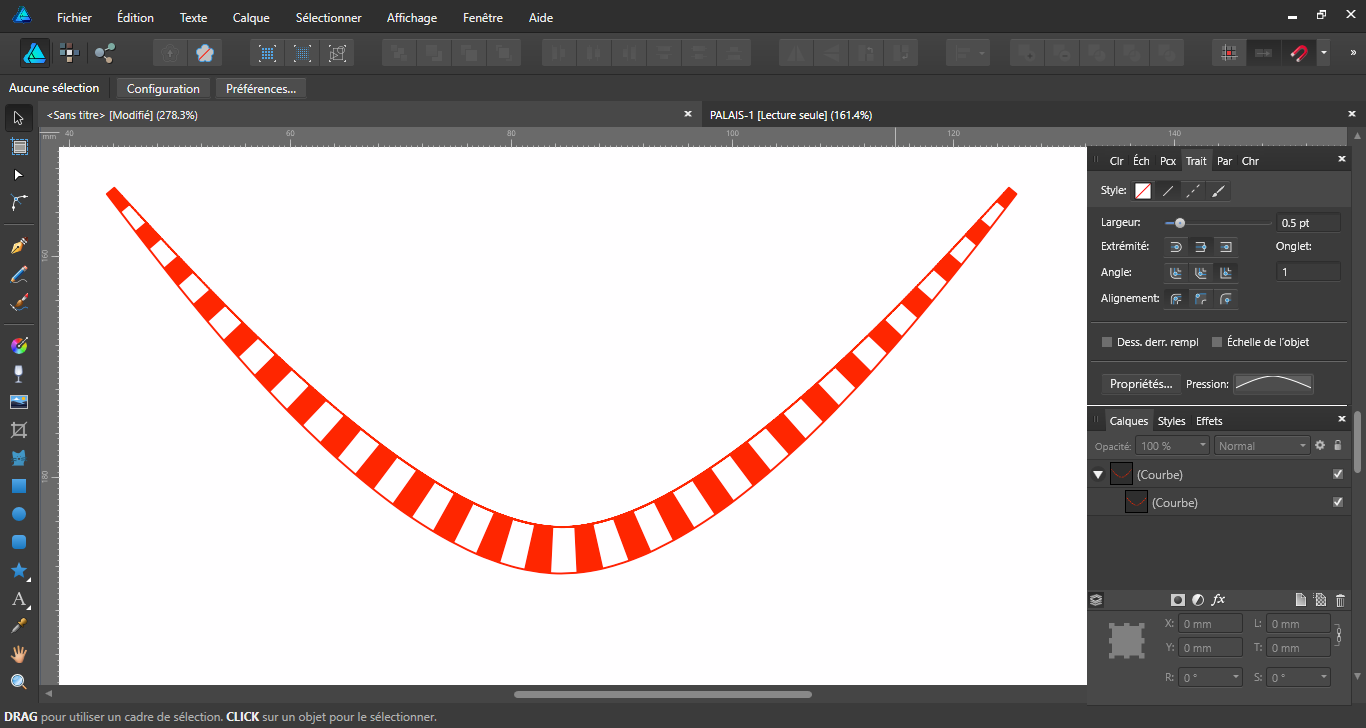Open the Normal blend mode dropdown
1366x728 pixels.
pyautogui.click(x=1263, y=446)
